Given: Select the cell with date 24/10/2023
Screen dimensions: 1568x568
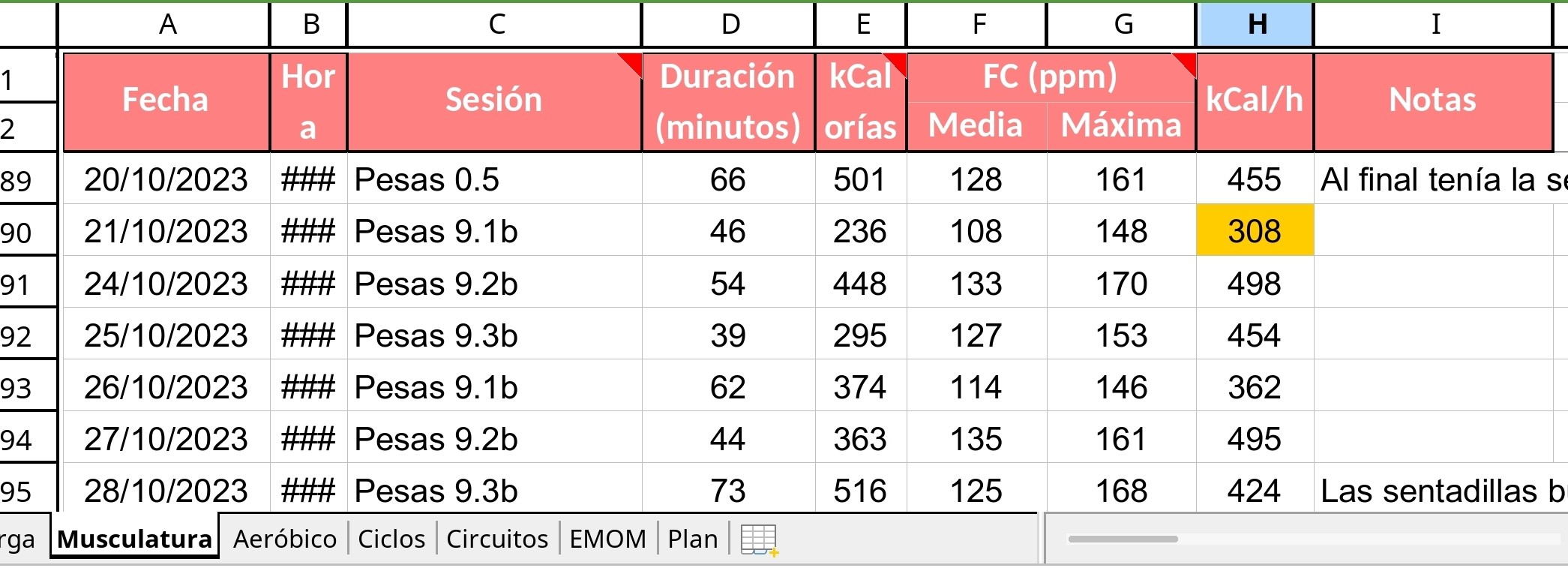Looking at the screenshot, I should tap(166, 283).
